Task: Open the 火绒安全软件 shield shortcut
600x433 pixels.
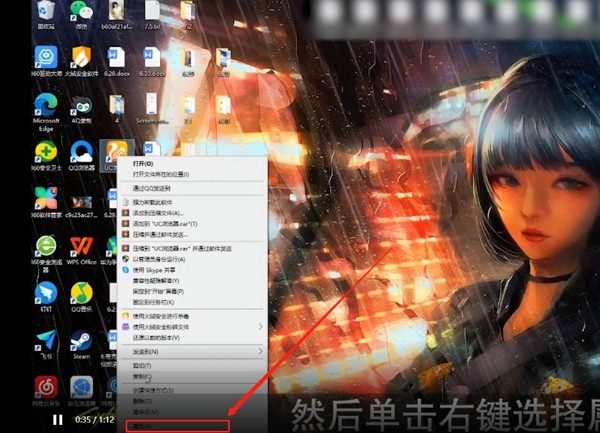Action: pos(81,61)
